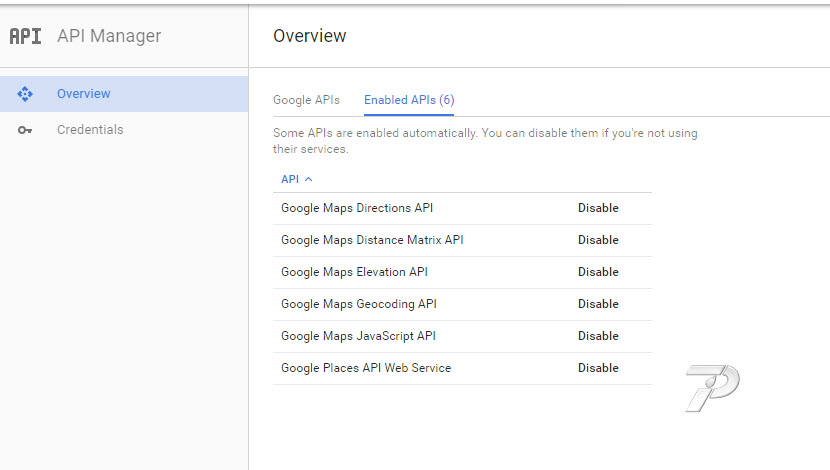The height and width of the screenshot is (470, 830).
Task: Click the API Manager title text
Action: [109, 36]
